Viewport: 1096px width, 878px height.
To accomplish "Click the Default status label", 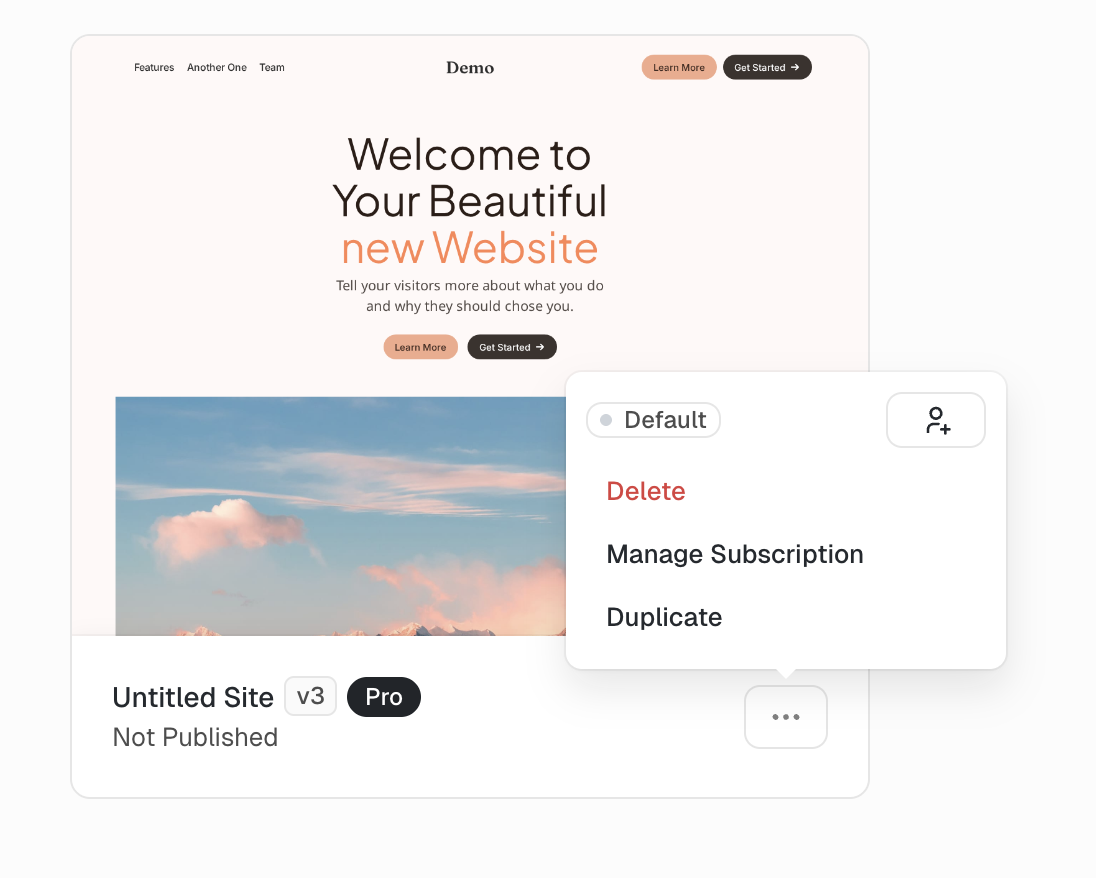I will click(x=664, y=420).
